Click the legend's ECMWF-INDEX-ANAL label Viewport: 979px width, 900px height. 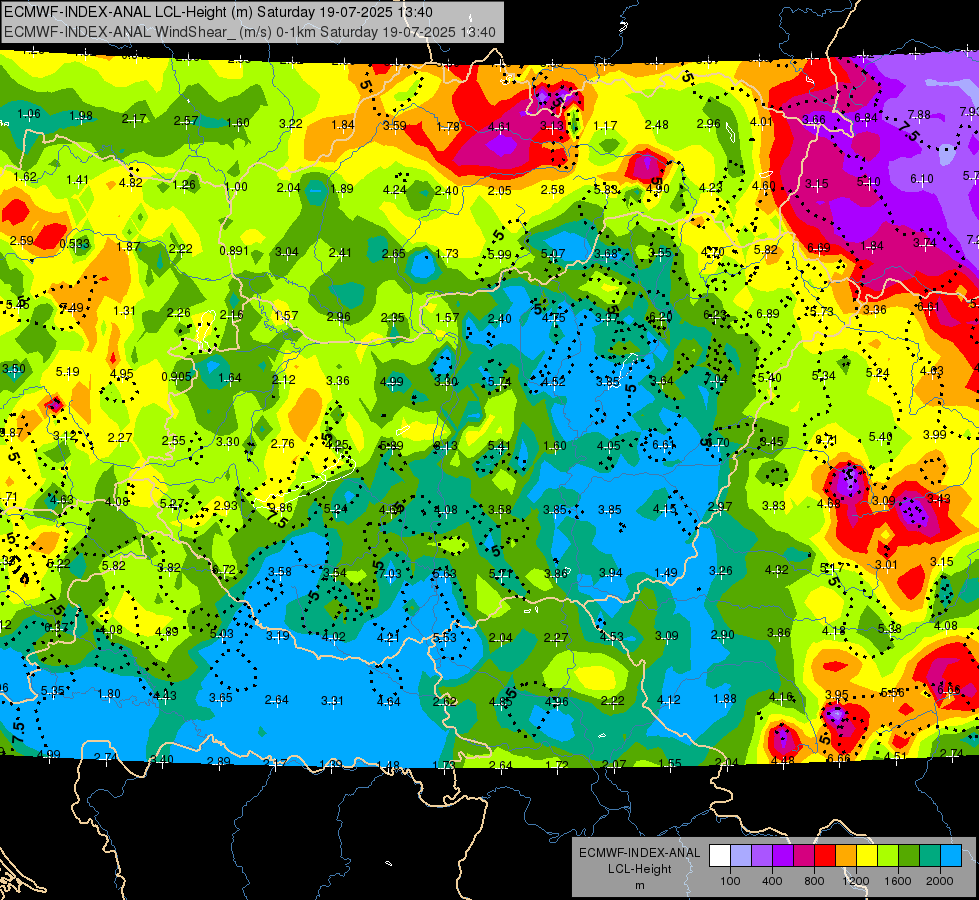640,853
